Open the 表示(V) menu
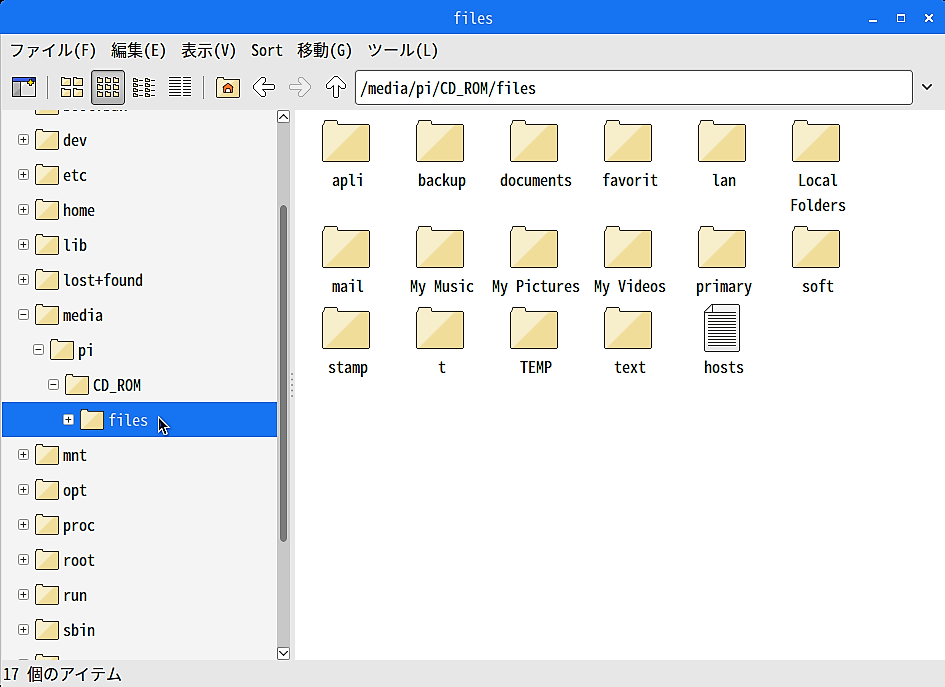 point(209,51)
